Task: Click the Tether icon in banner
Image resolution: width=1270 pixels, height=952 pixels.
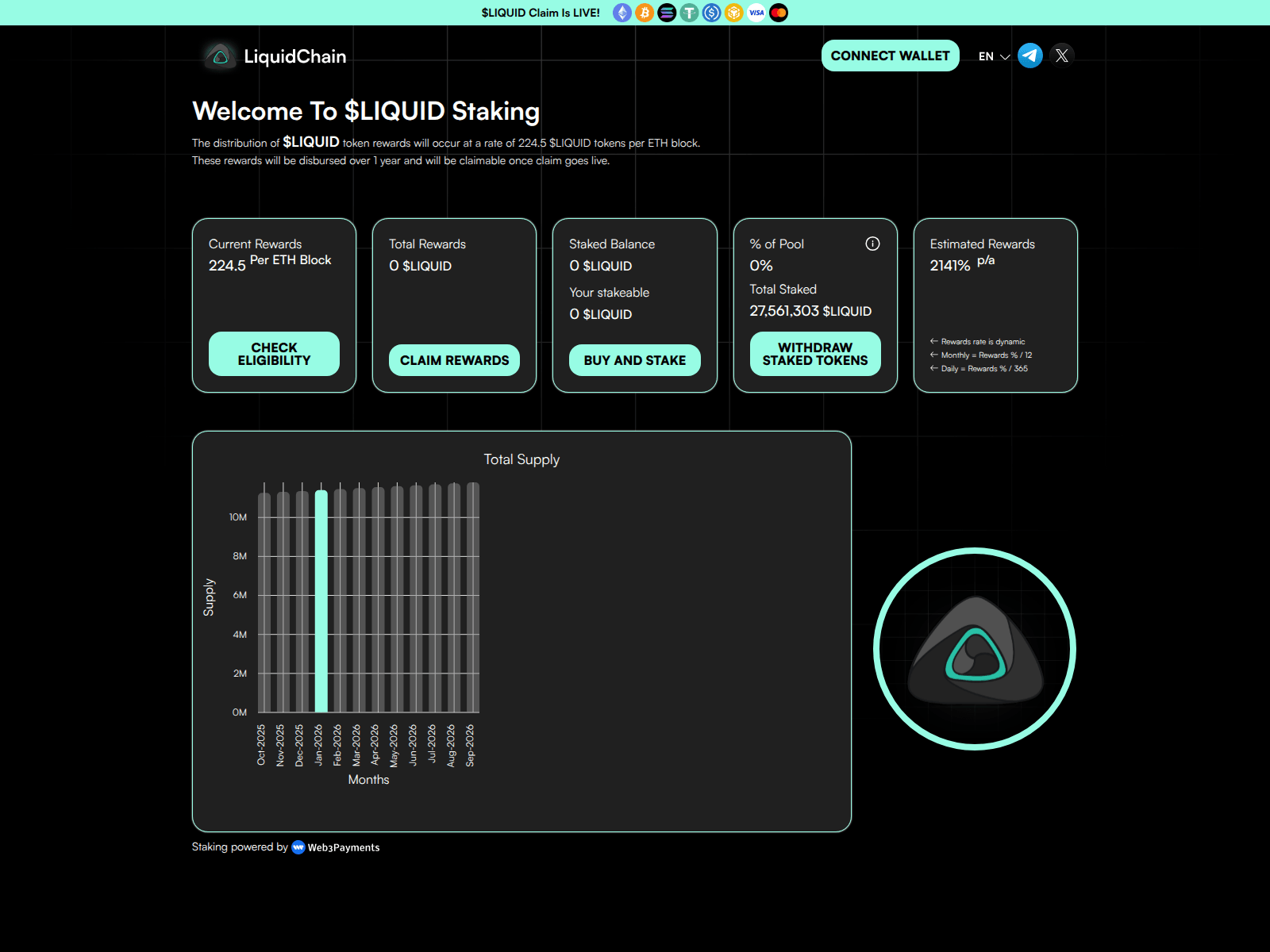Action: coord(689,13)
